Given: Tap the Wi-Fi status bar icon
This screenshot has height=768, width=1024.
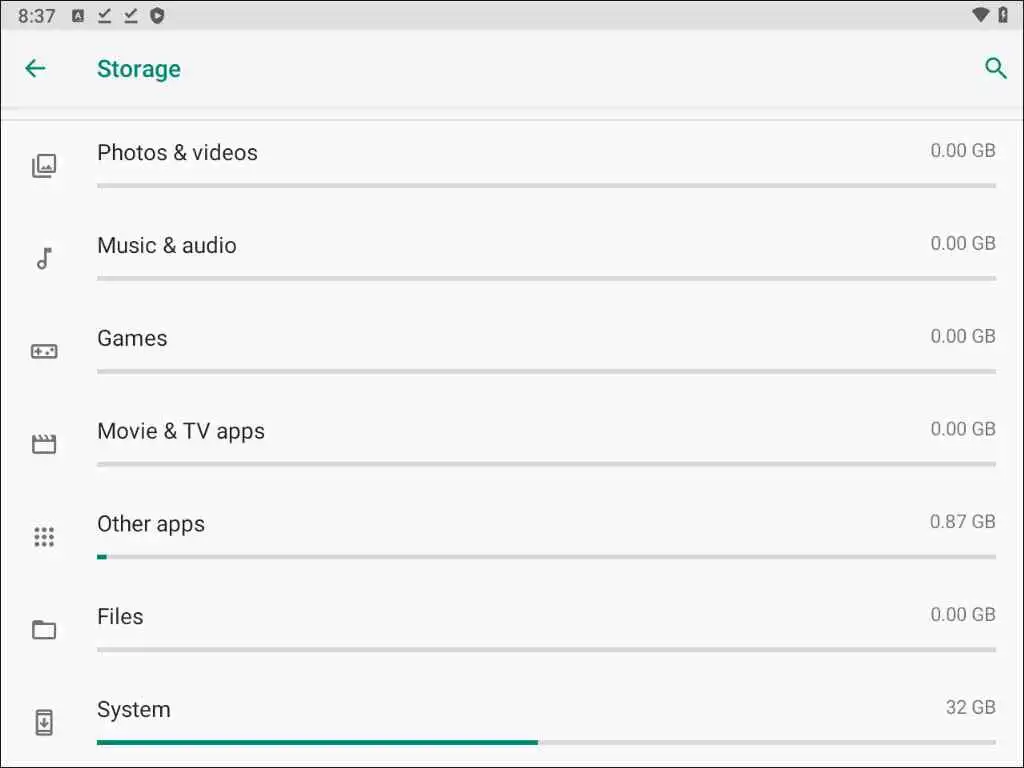Looking at the screenshot, I should [x=980, y=16].
